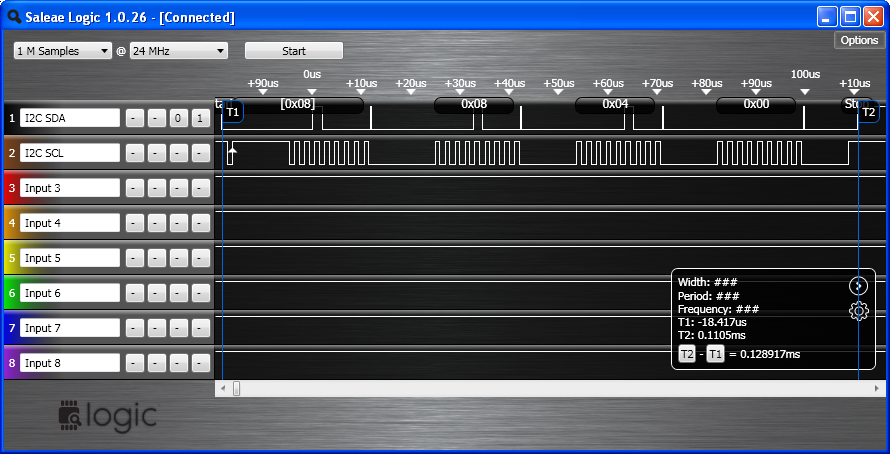The height and width of the screenshot is (454, 890).
Task: Select the T2 timing marker flag
Action: pos(868,112)
